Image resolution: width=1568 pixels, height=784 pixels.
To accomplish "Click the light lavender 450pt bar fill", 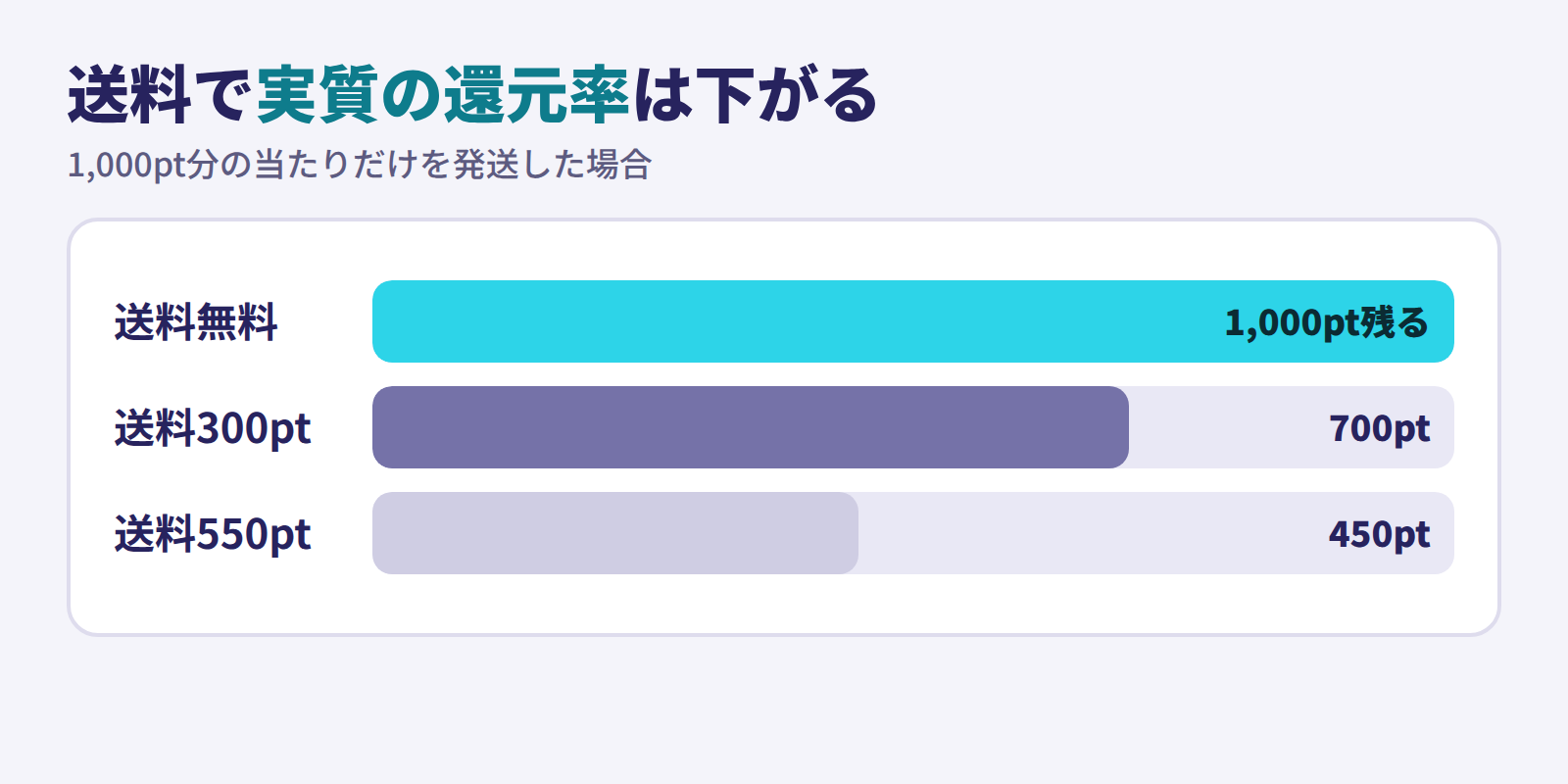I will (615, 533).
